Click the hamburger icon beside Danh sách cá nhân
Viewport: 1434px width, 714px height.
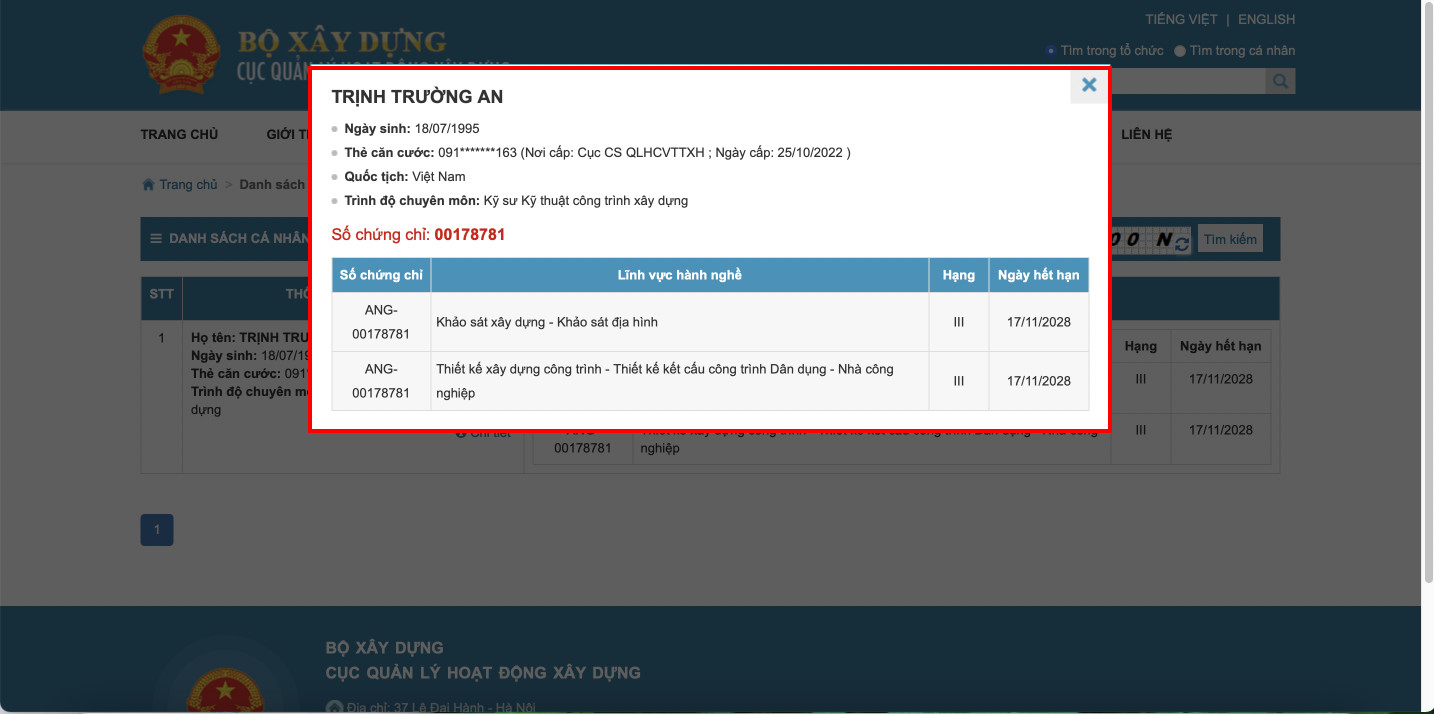(x=156, y=239)
